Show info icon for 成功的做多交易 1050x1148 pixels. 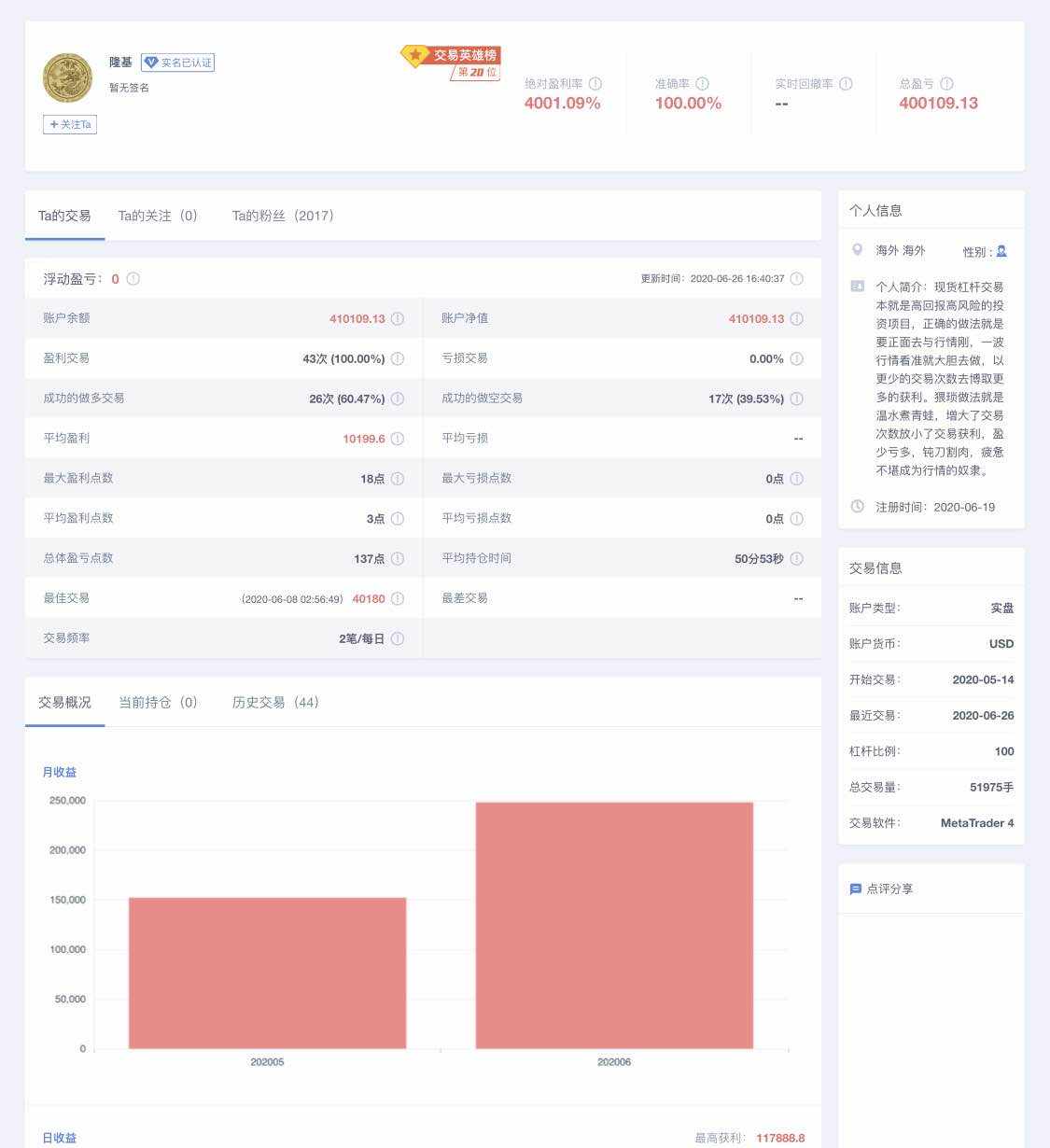point(398,399)
